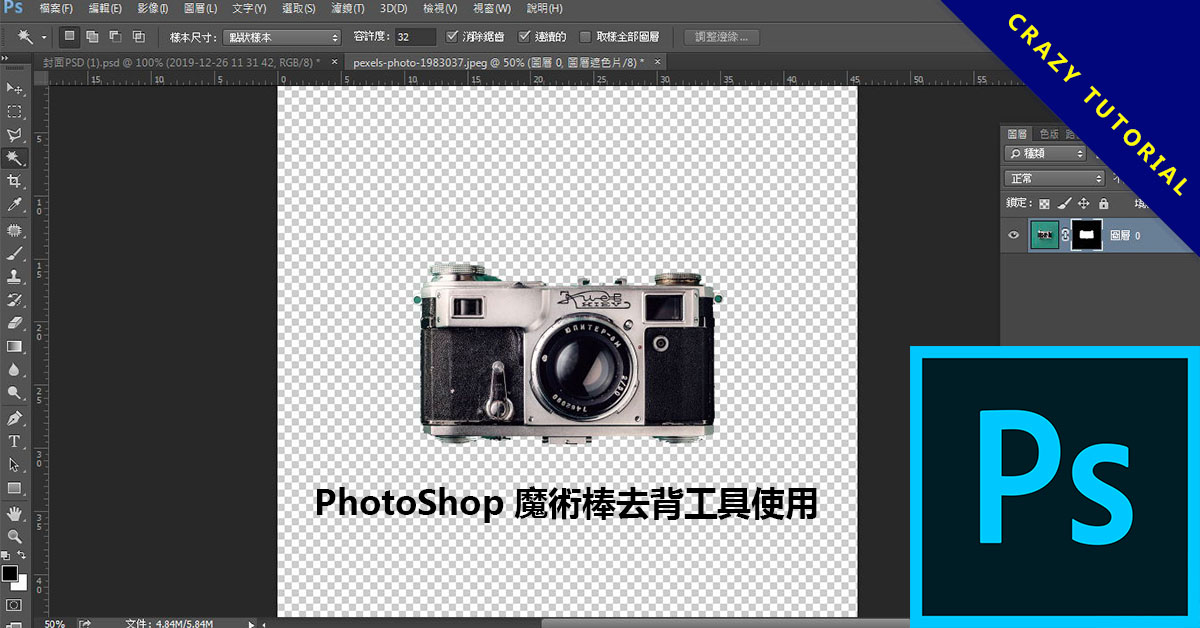Select the Path Selection tool
The width and height of the screenshot is (1200, 628).
(14, 464)
